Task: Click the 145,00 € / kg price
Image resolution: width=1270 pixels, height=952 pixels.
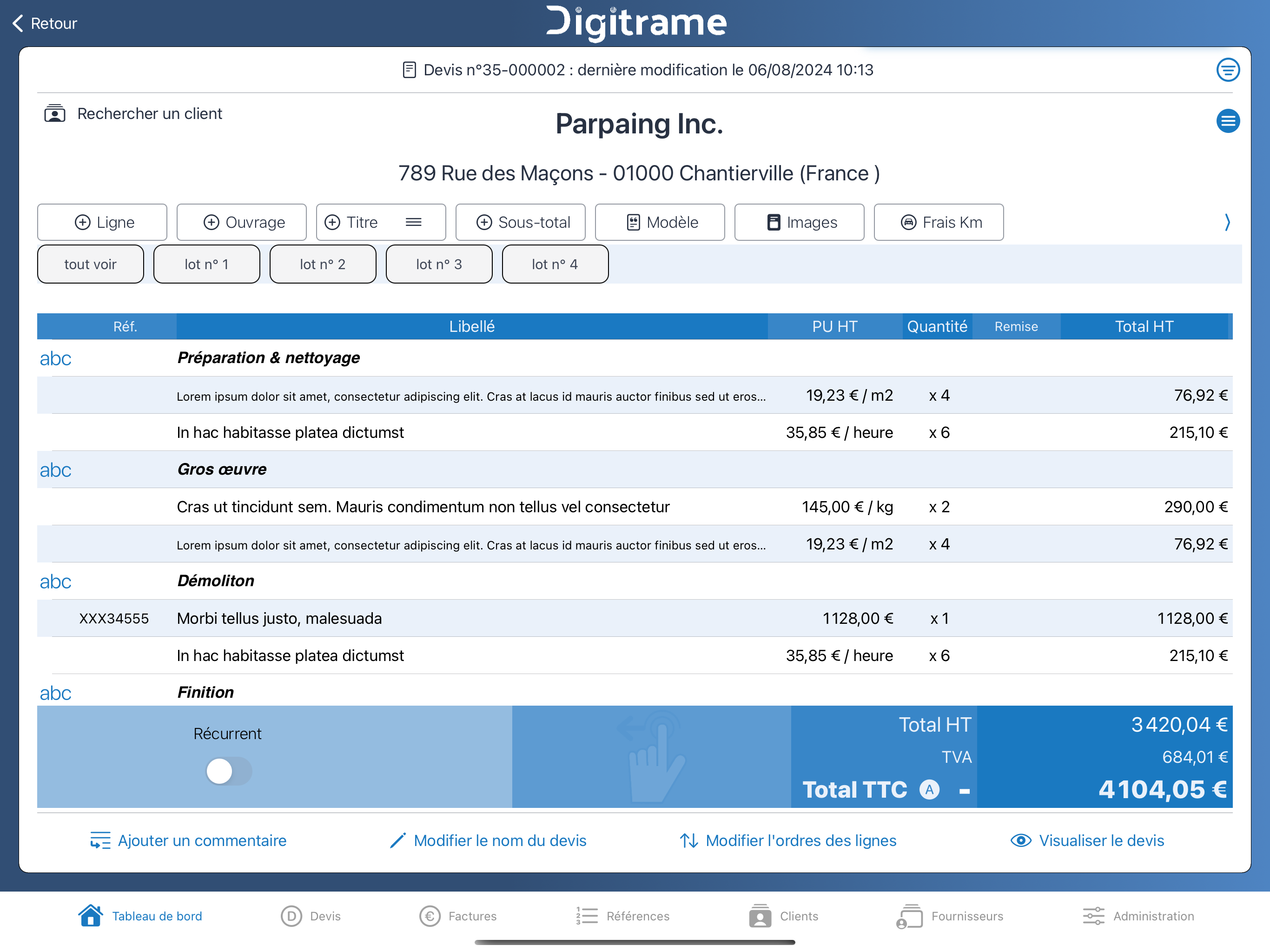Action: point(847,507)
